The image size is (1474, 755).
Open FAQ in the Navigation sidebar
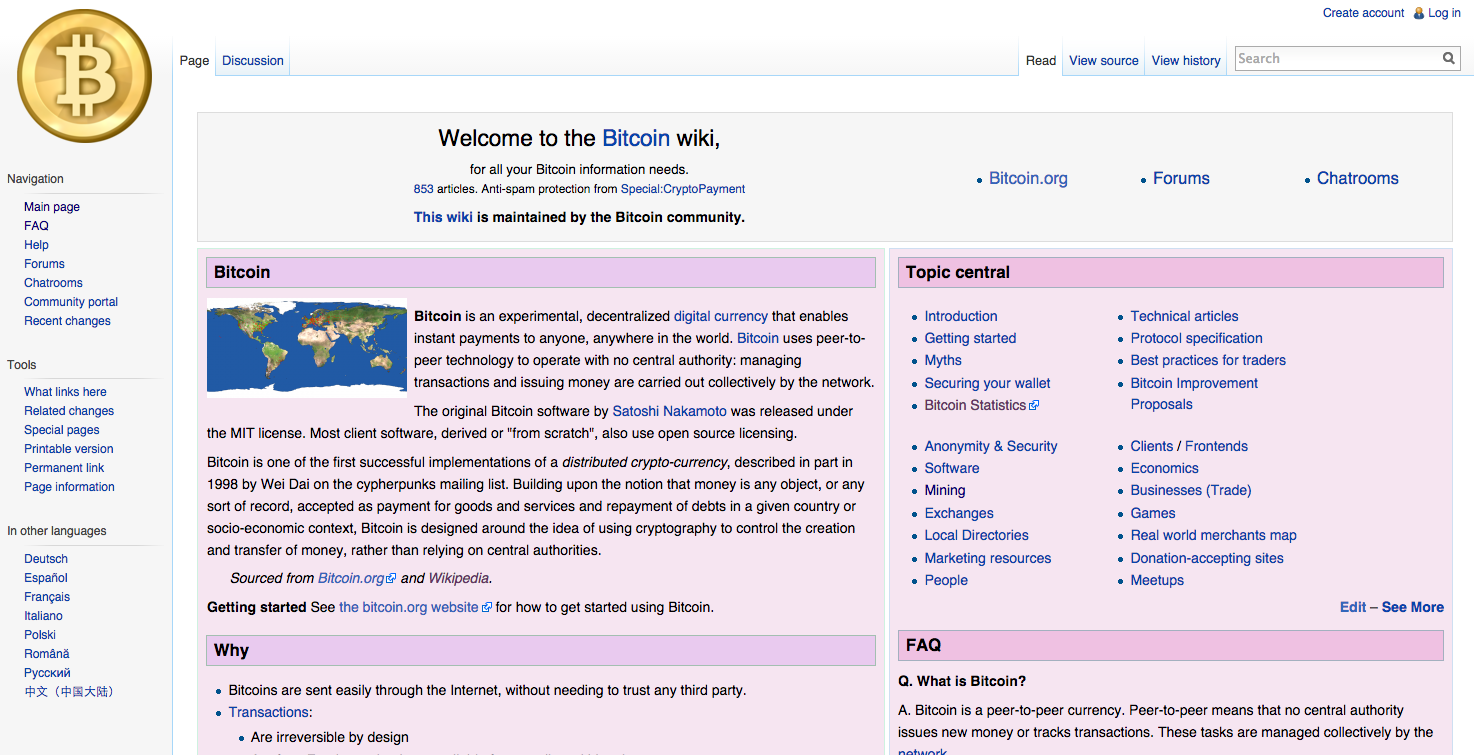coord(36,226)
